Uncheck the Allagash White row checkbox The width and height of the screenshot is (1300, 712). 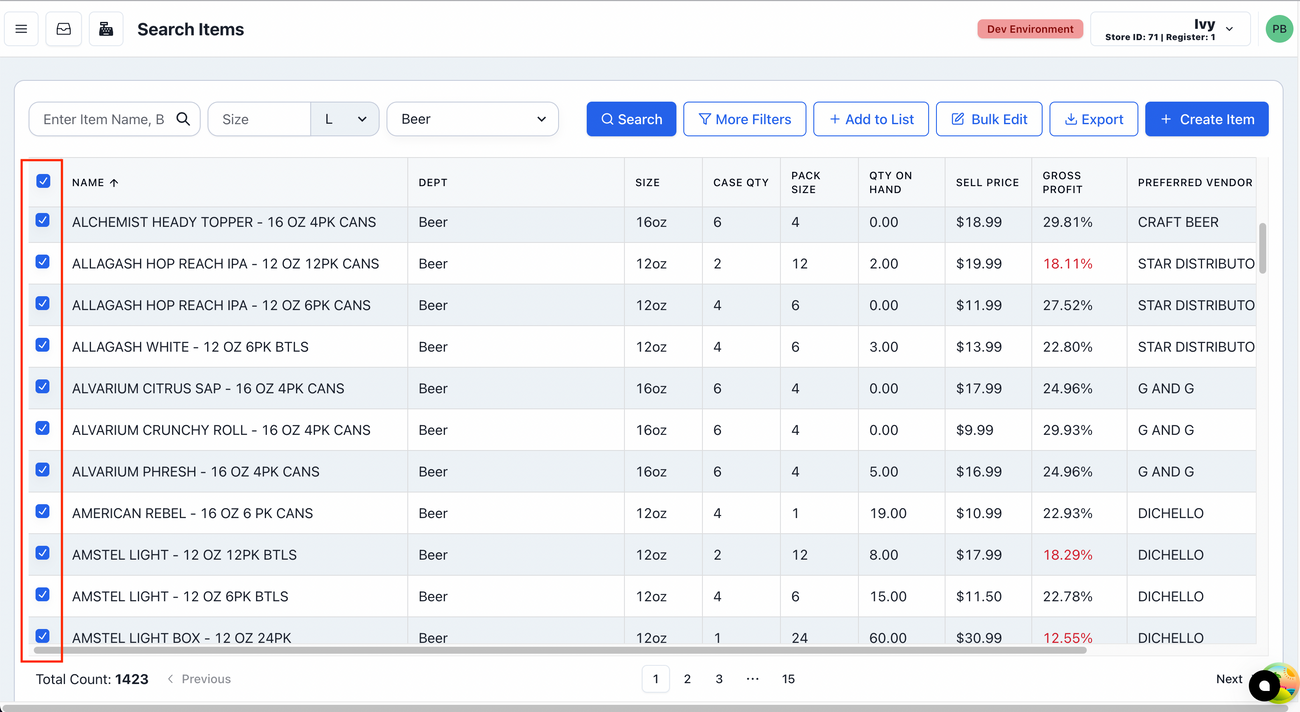pyautogui.click(x=43, y=345)
